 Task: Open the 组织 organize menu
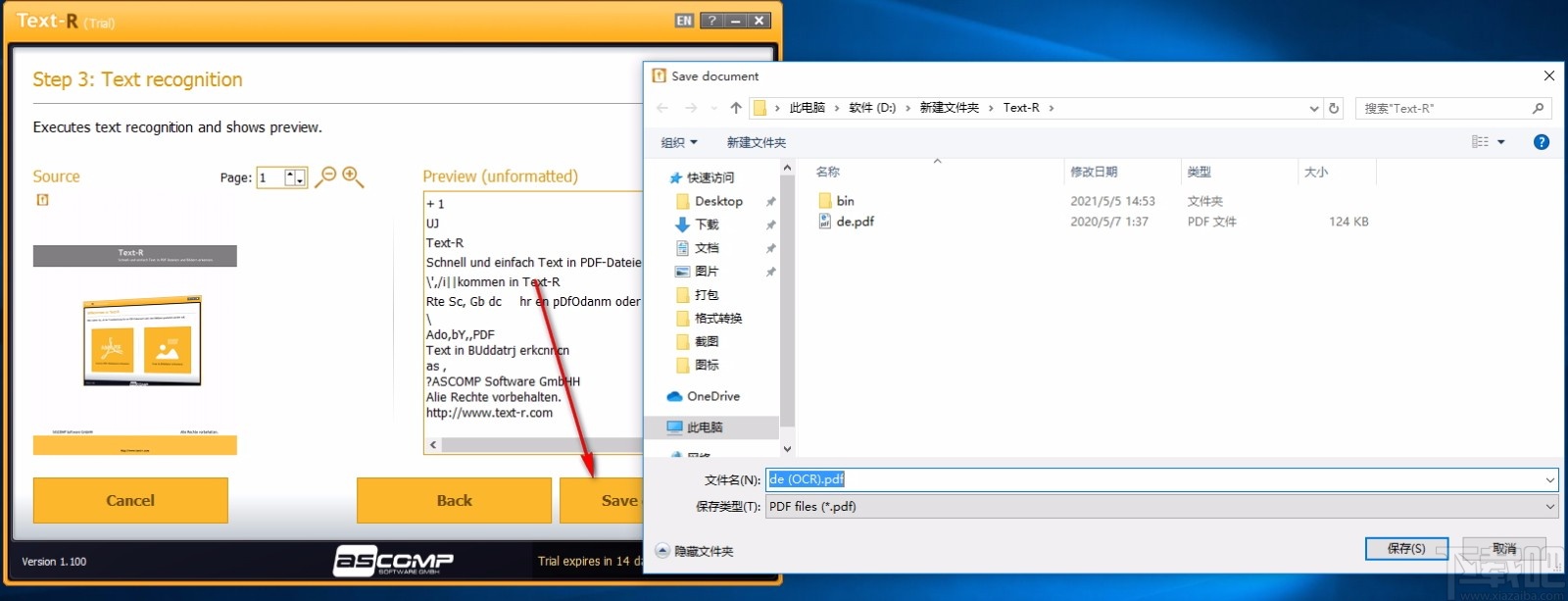click(679, 143)
